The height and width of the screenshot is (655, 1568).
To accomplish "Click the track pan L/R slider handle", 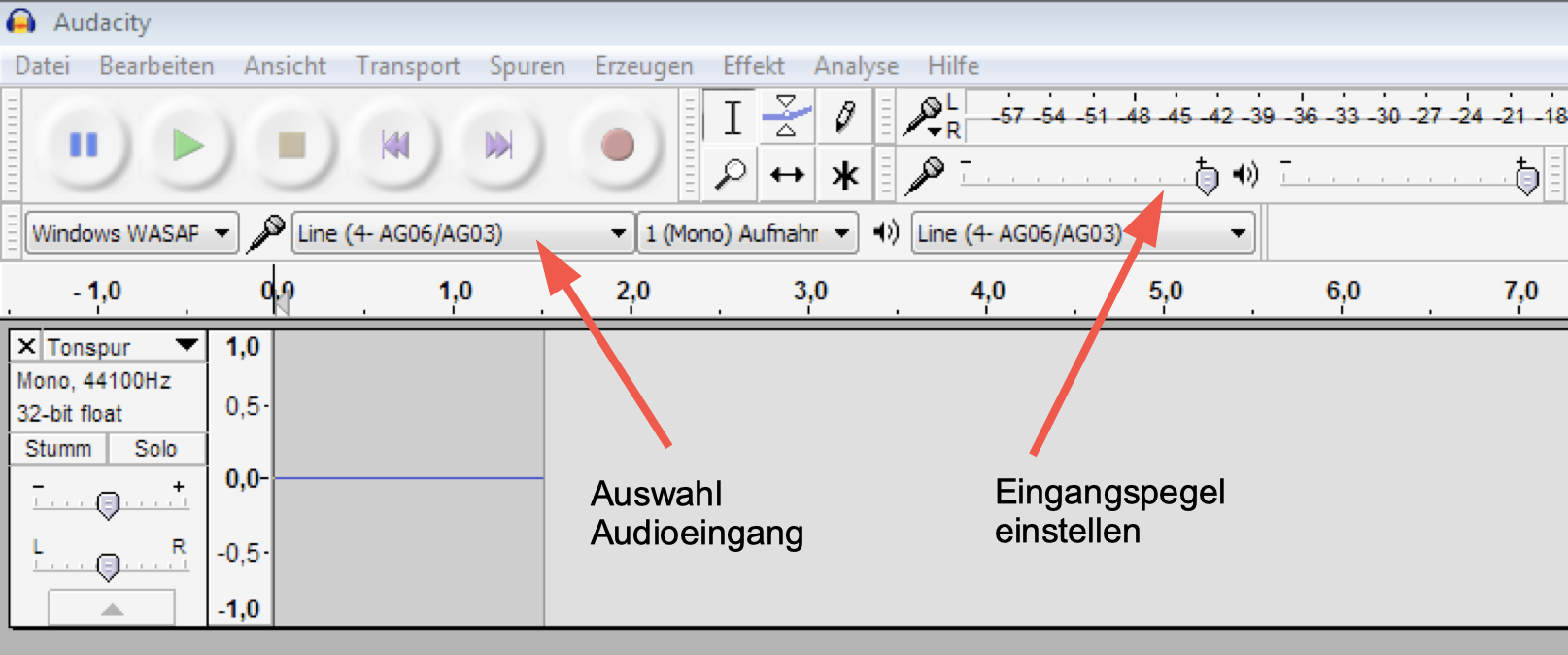I will [108, 566].
